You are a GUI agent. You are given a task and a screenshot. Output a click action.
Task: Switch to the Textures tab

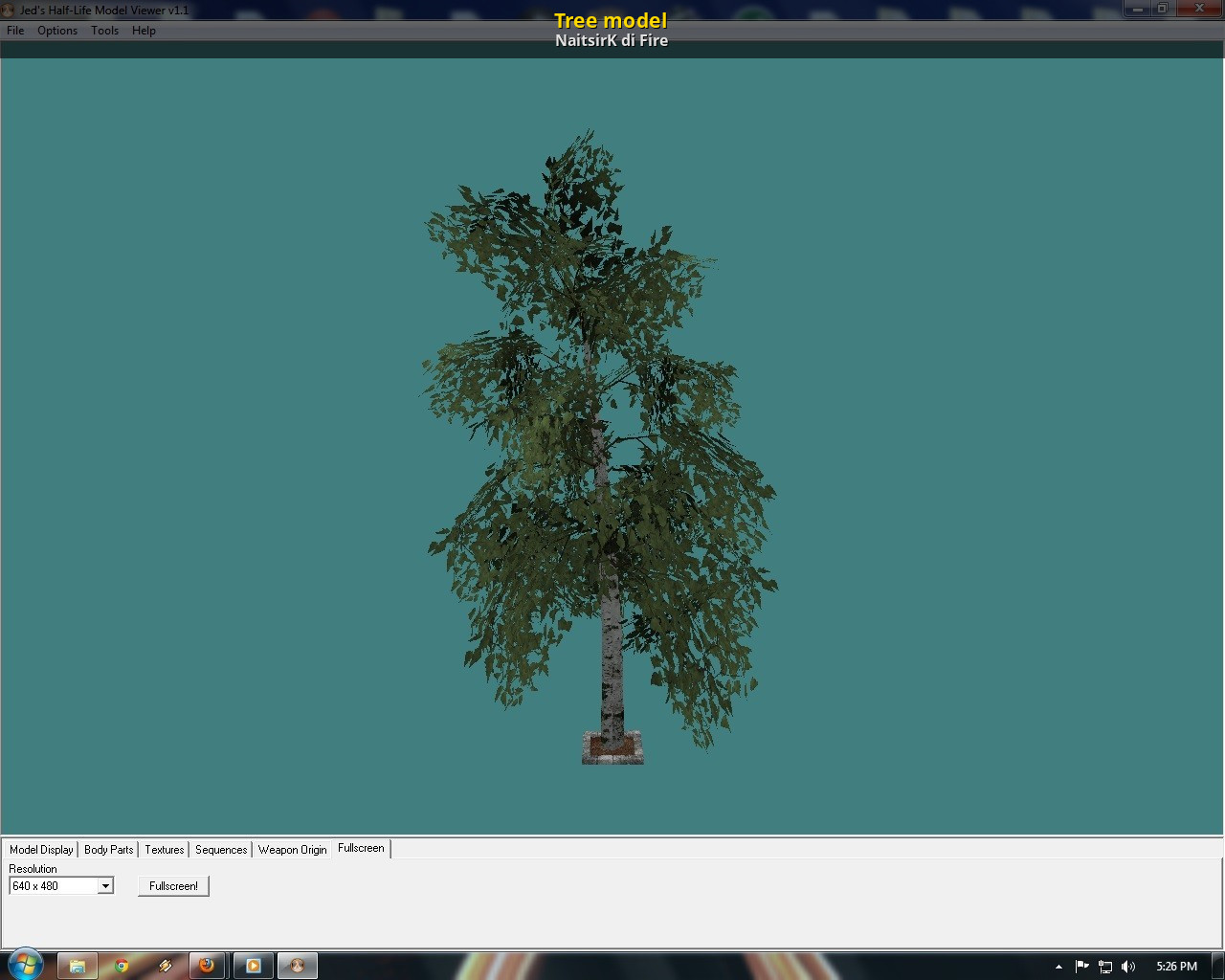click(x=165, y=850)
